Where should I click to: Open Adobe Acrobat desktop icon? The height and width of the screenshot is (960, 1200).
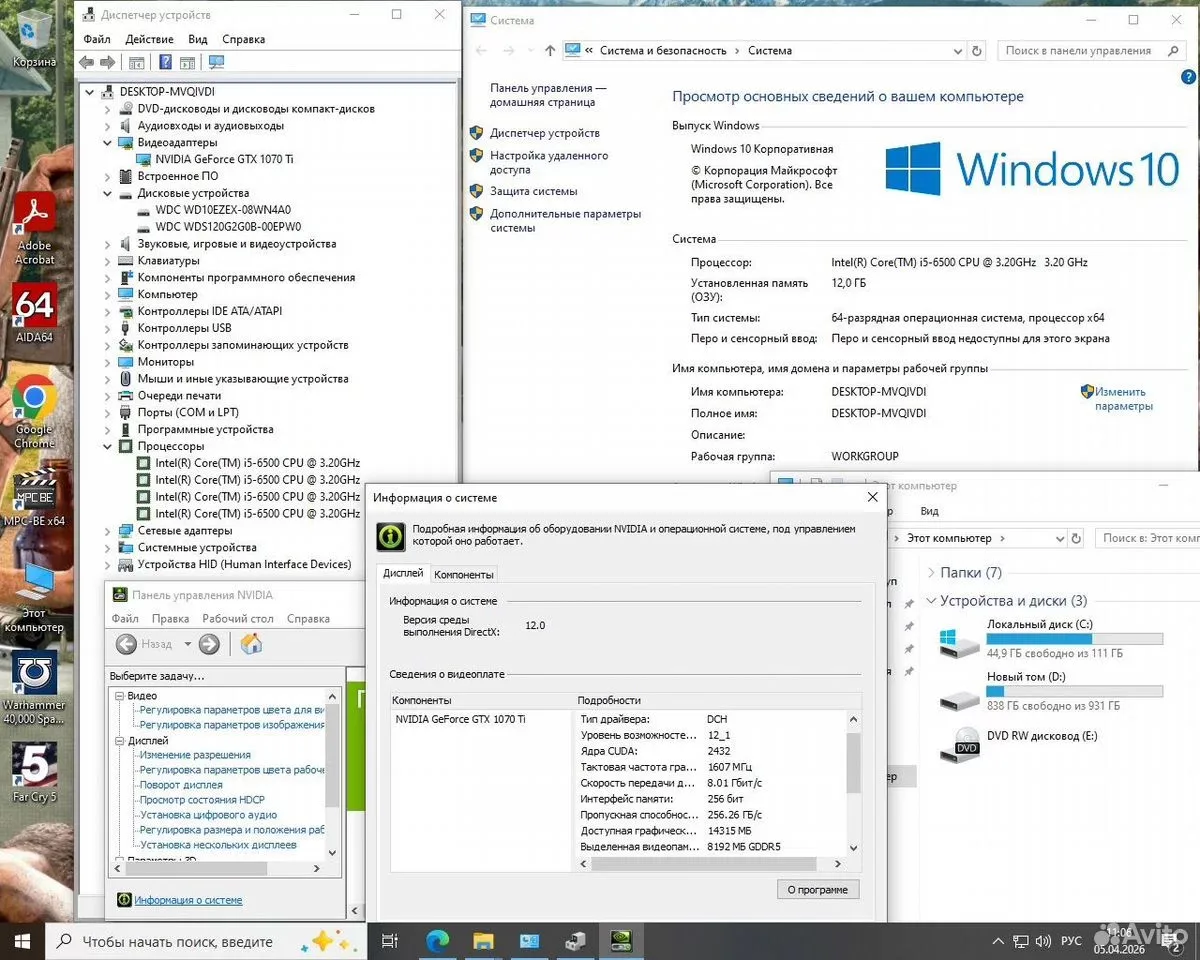[x=34, y=227]
